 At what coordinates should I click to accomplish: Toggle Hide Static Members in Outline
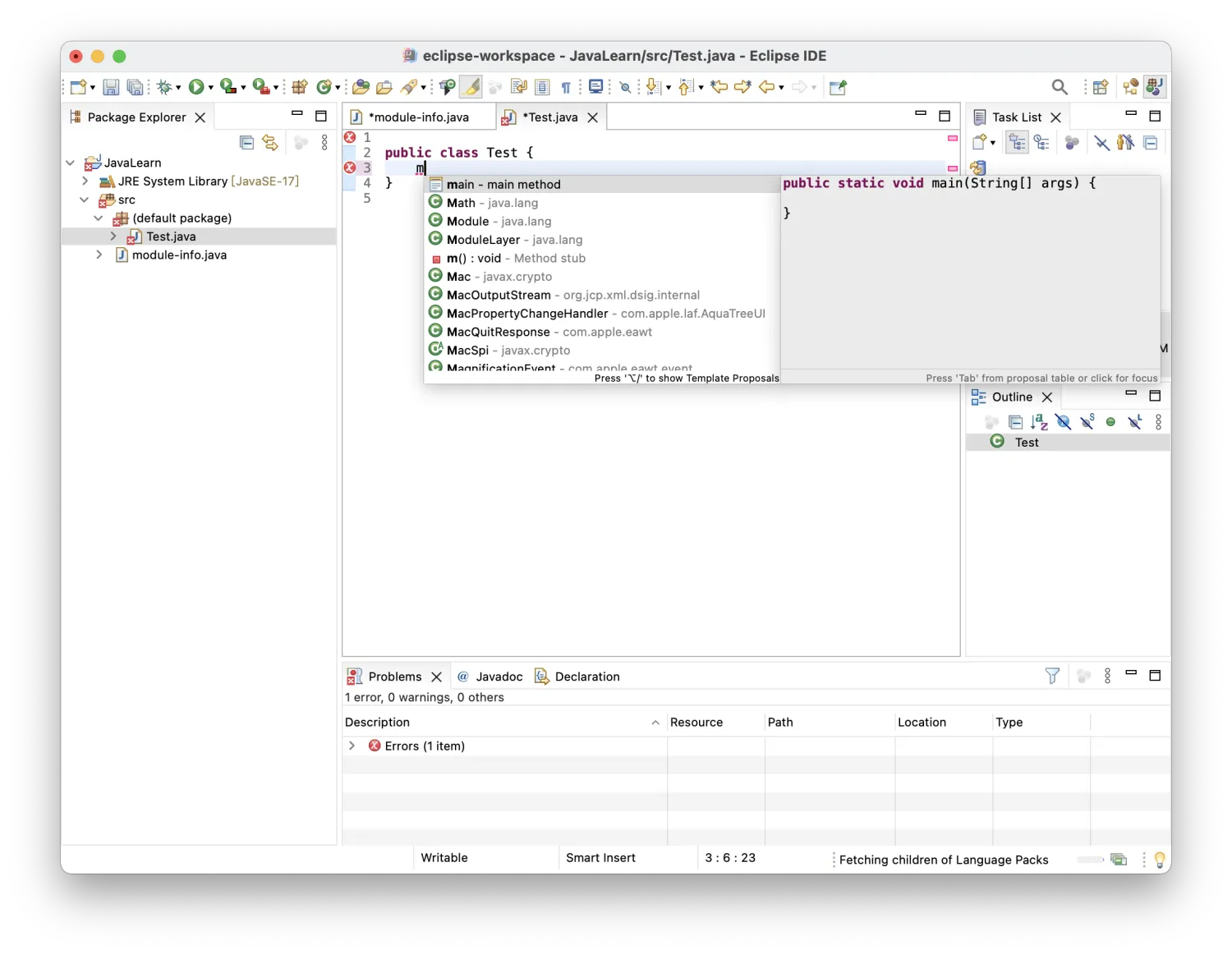1087,422
